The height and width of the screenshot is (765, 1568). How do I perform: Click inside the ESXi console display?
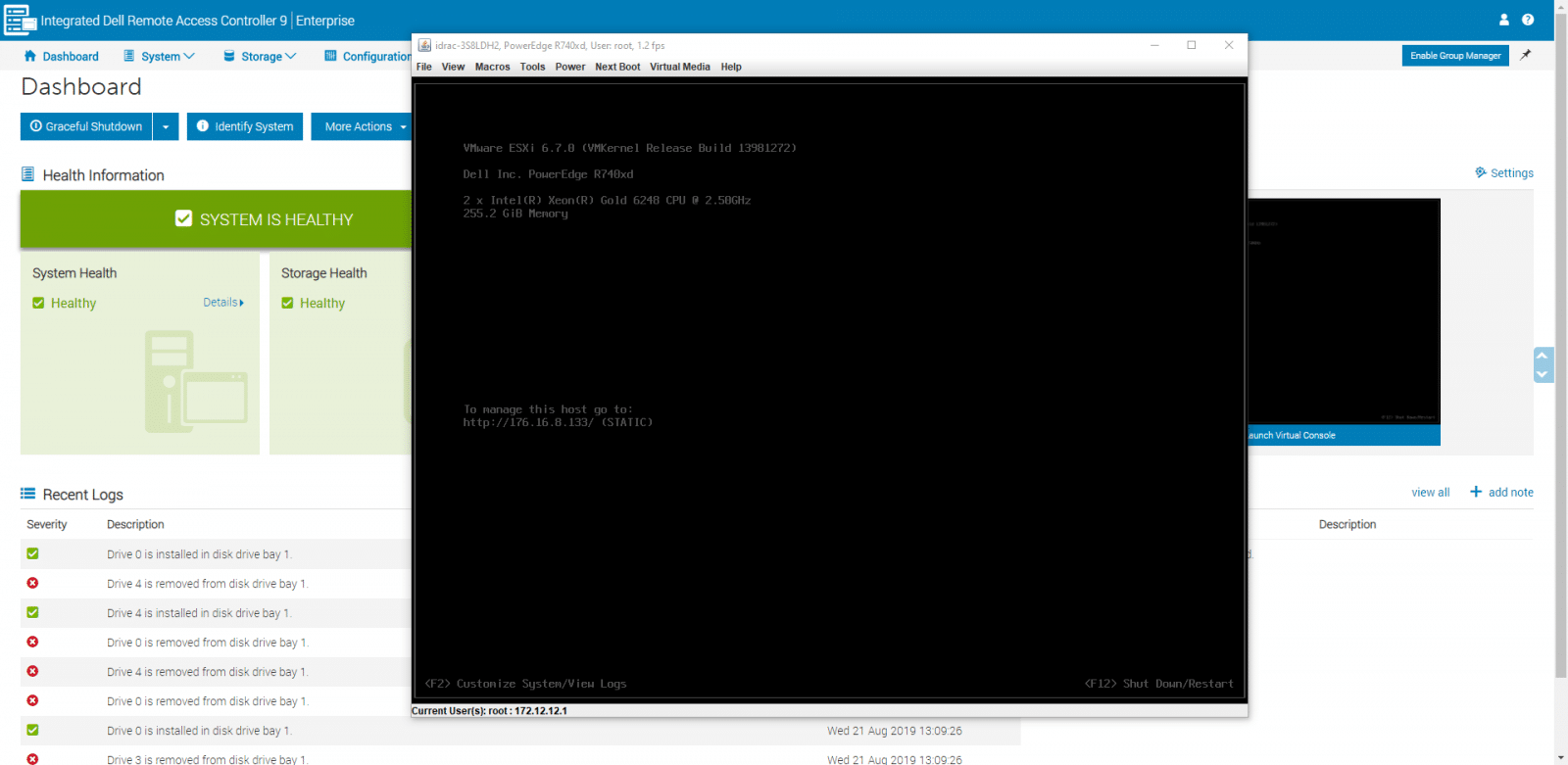coord(829,390)
